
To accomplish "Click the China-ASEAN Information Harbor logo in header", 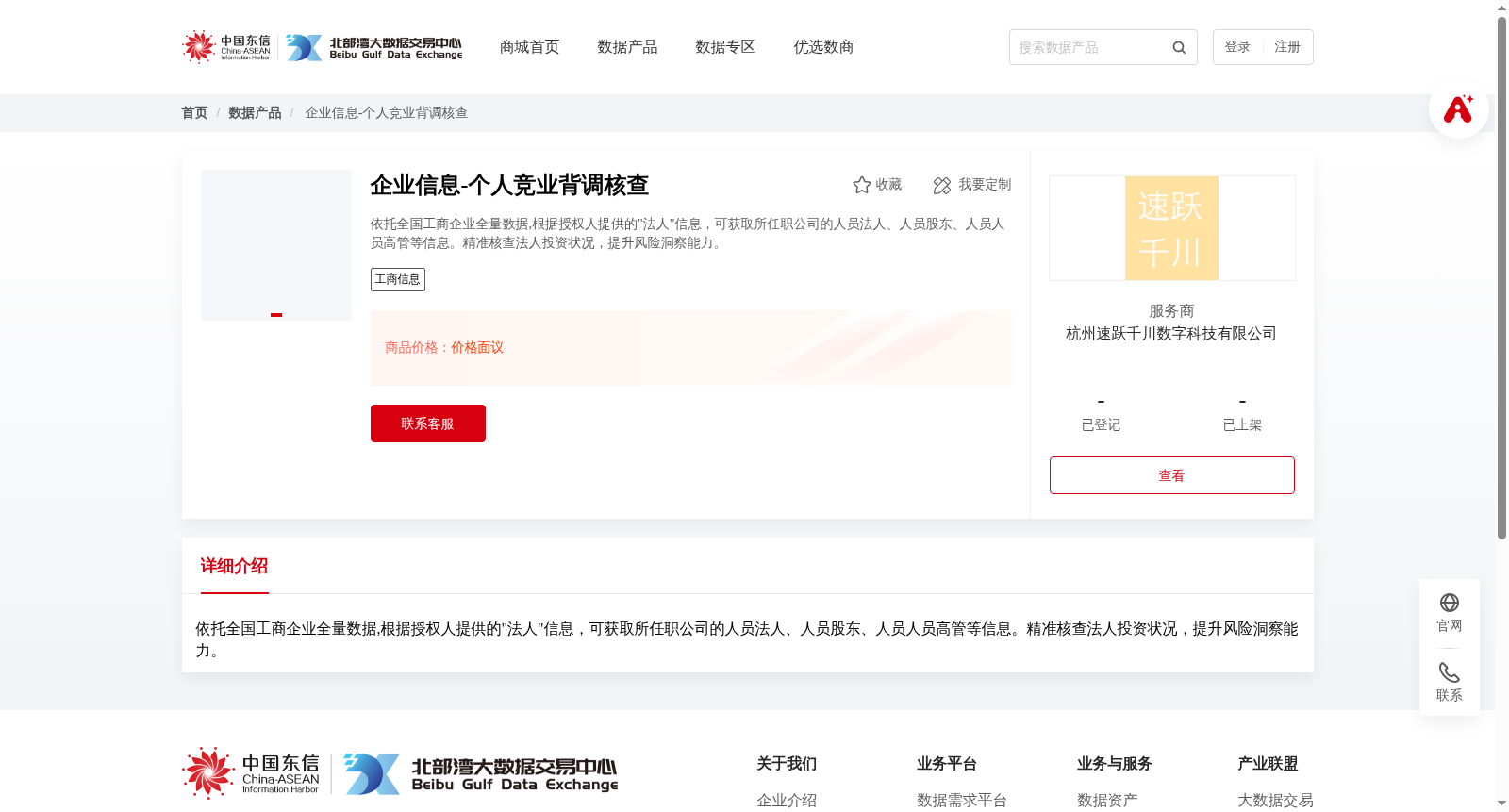I will (226, 47).
